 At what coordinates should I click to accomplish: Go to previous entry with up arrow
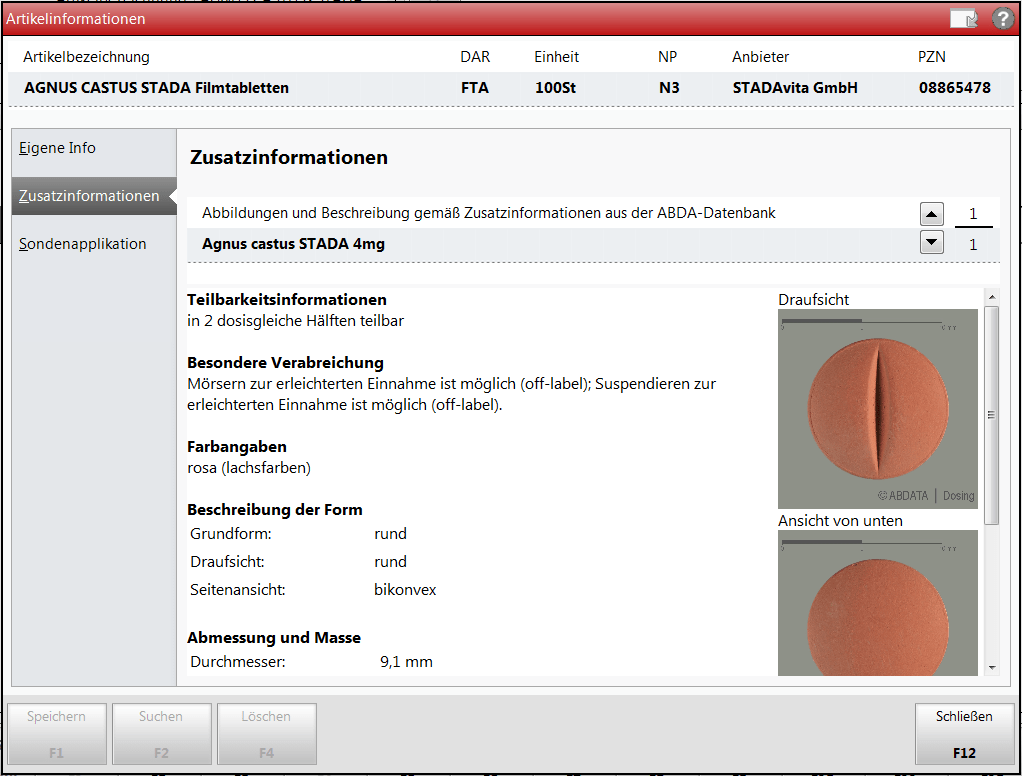pyautogui.click(x=932, y=214)
